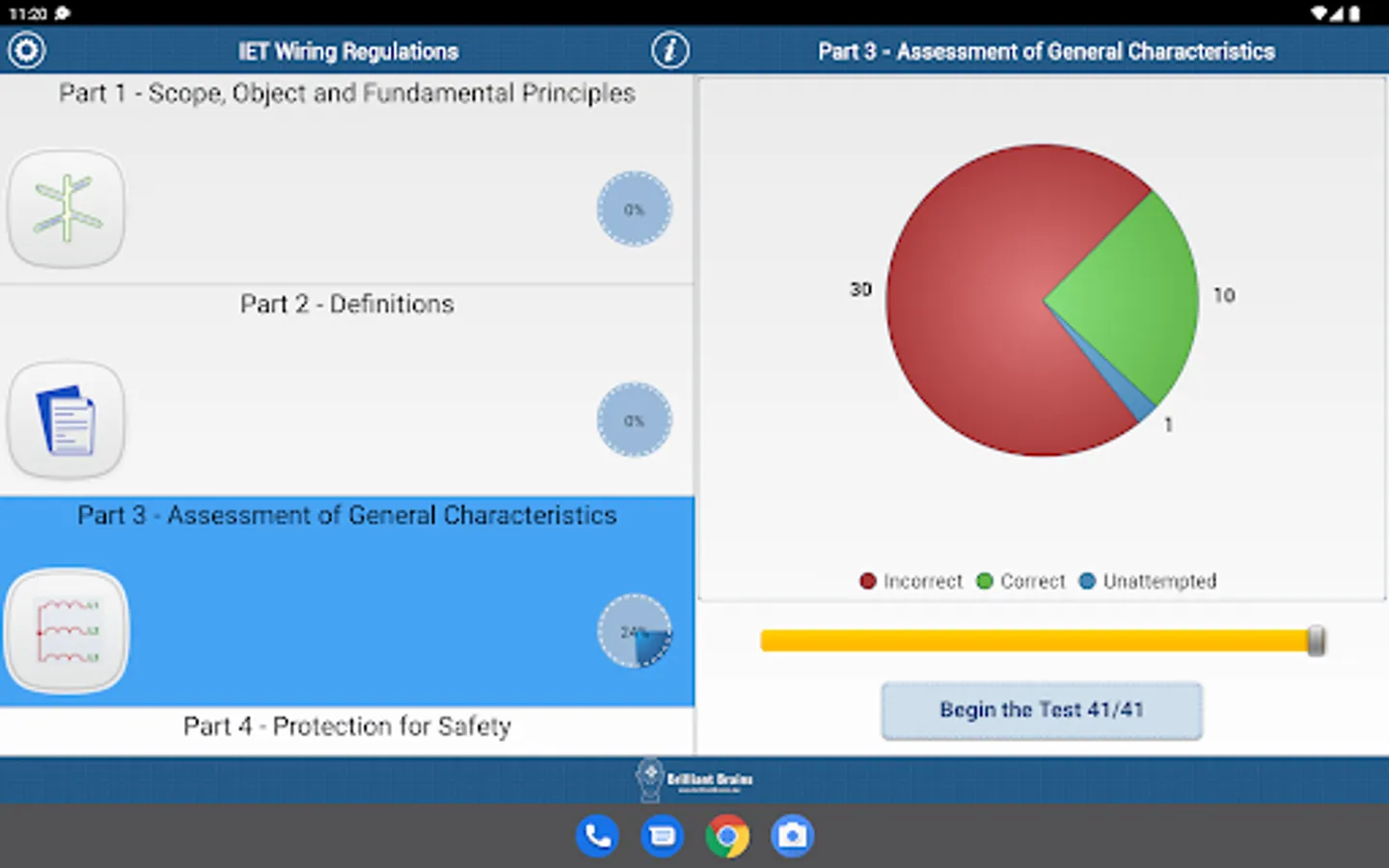Click the pie label 30
Image resolution: width=1389 pixels, height=868 pixels.
point(860,289)
